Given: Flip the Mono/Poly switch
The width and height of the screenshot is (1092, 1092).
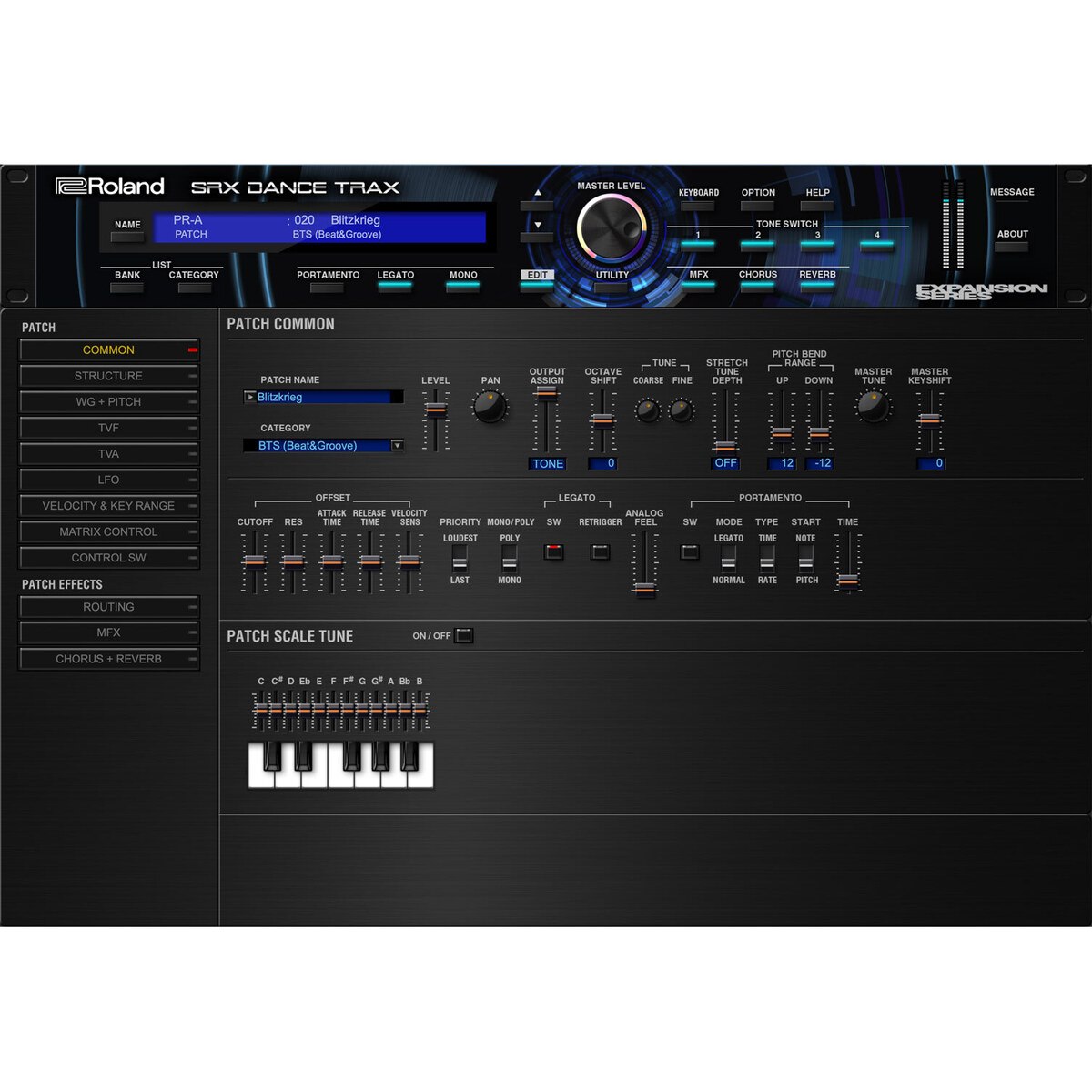Looking at the screenshot, I should point(510,558).
